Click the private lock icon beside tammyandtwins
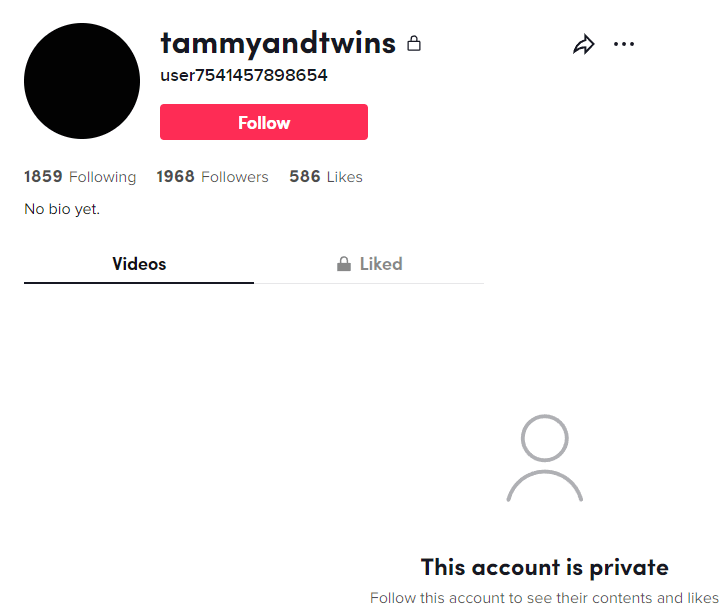Image resolution: width=724 pixels, height=614 pixels. pyautogui.click(x=414, y=43)
